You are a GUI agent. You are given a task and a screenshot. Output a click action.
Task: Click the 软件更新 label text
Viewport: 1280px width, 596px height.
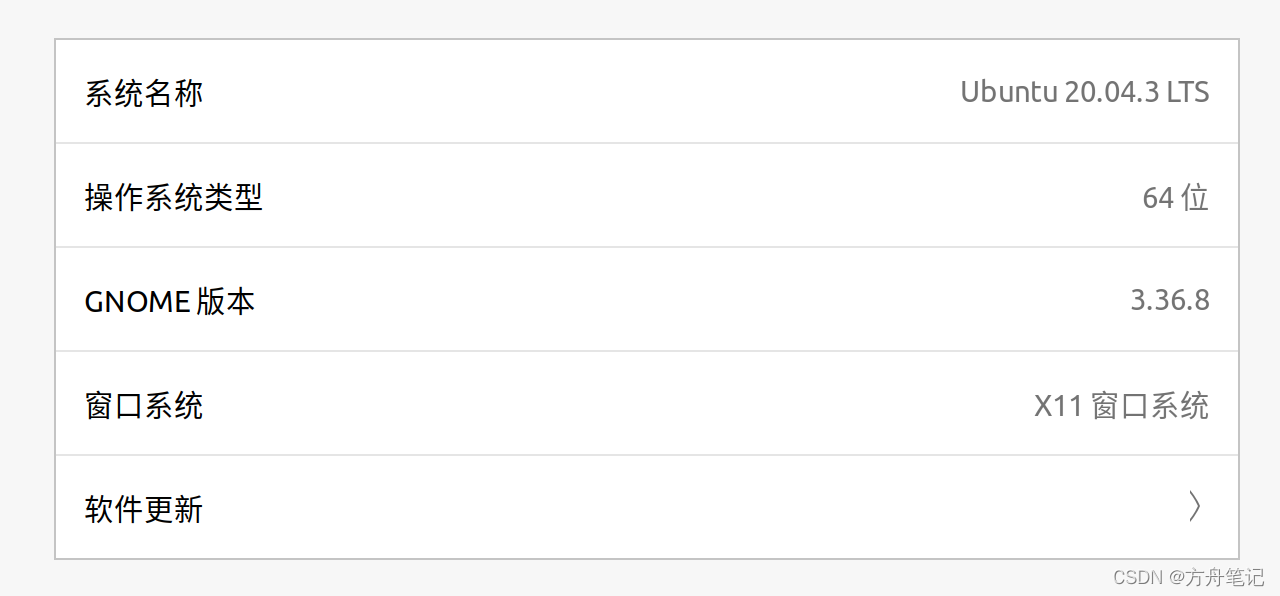tap(144, 510)
